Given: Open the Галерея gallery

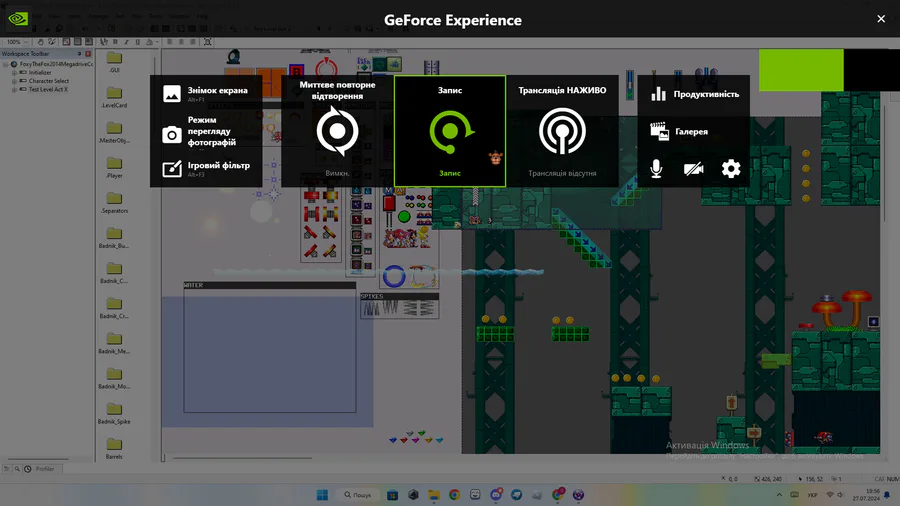Looking at the screenshot, I should 679,131.
